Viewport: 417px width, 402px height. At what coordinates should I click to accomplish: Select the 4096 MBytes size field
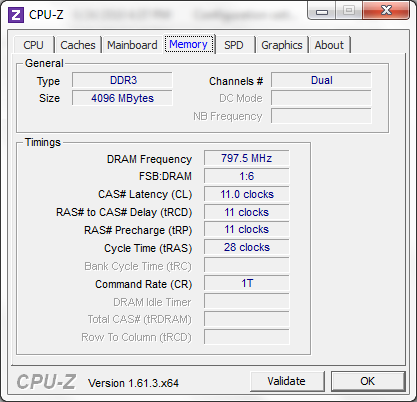[122, 98]
